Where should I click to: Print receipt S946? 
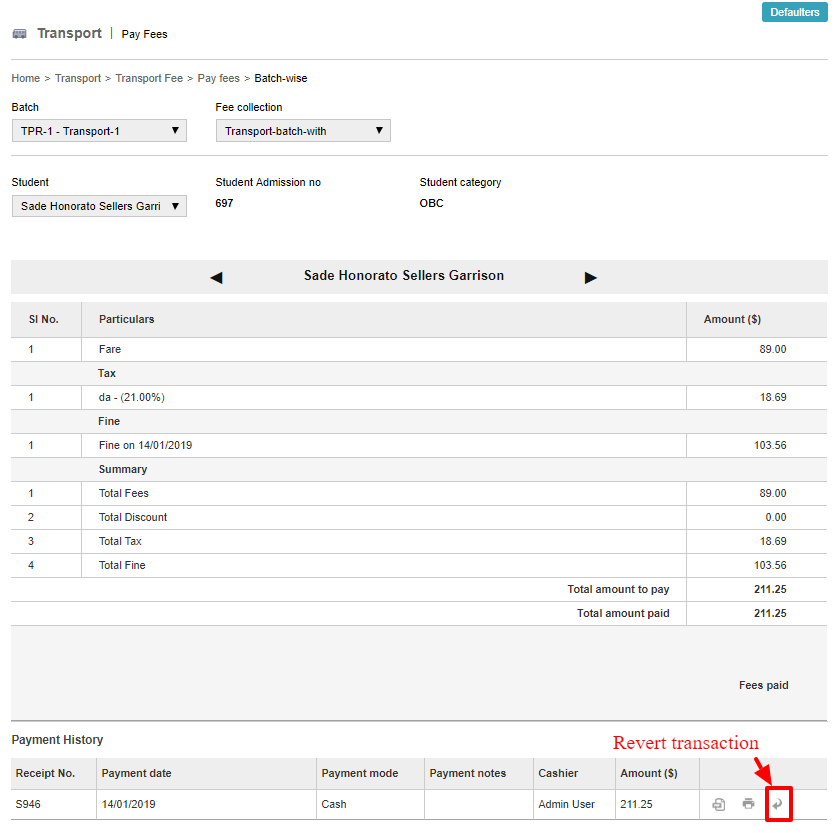(x=748, y=804)
